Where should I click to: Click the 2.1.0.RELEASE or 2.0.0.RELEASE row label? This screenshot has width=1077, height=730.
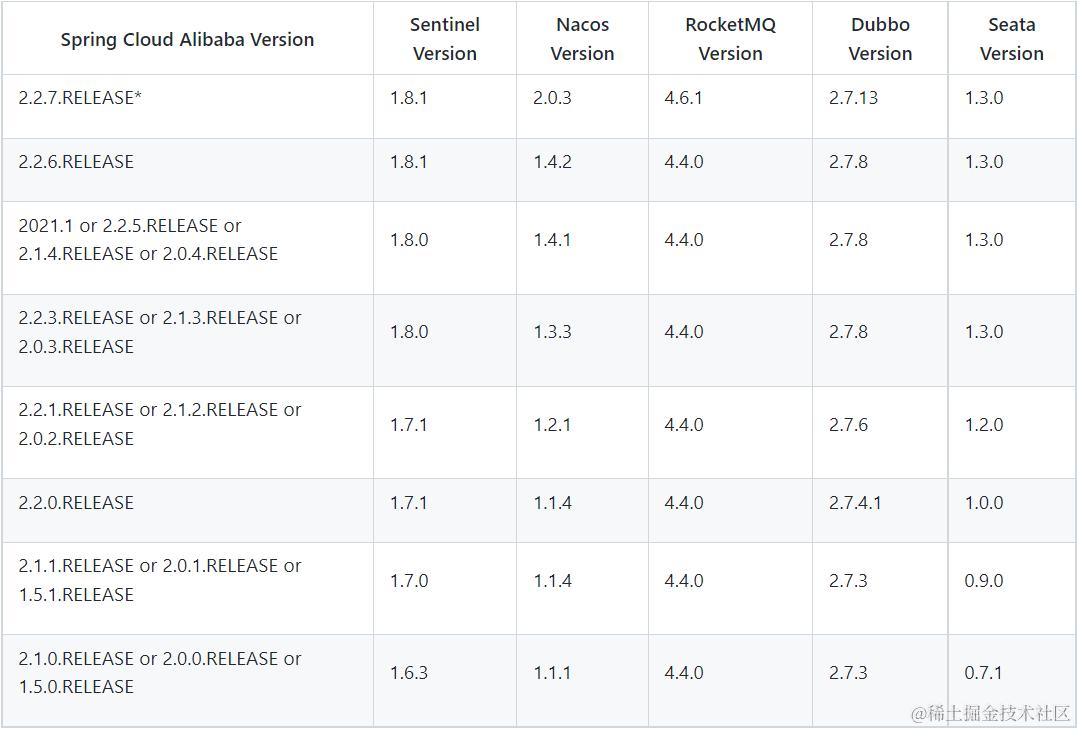pos(159,673)
